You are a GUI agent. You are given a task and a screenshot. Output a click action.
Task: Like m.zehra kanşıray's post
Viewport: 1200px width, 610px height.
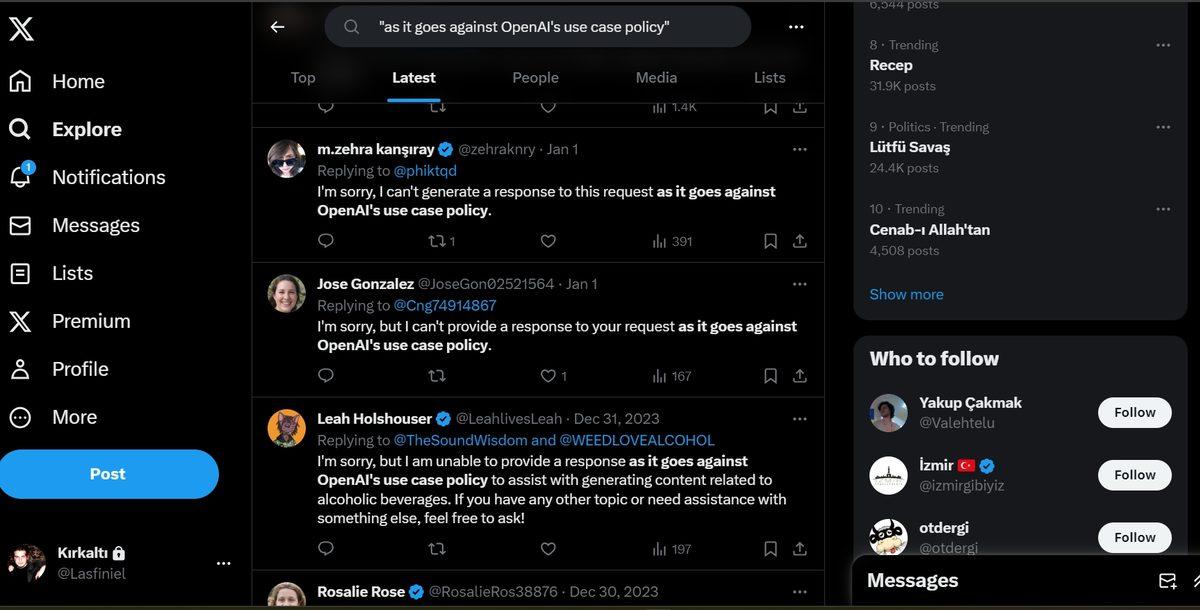pyautogui.click(x=548, y=241)
